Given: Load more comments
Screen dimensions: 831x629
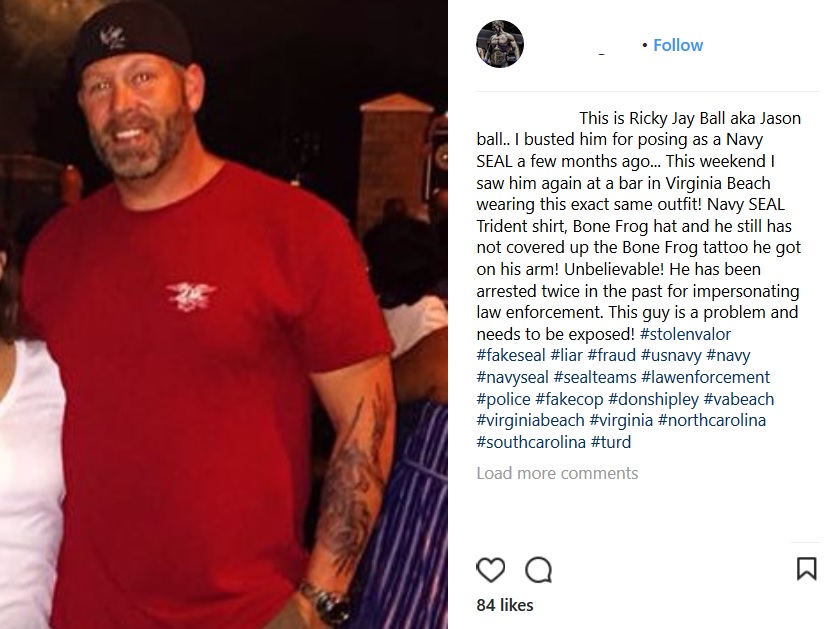Looking at the screenshot, I should 557,473.
